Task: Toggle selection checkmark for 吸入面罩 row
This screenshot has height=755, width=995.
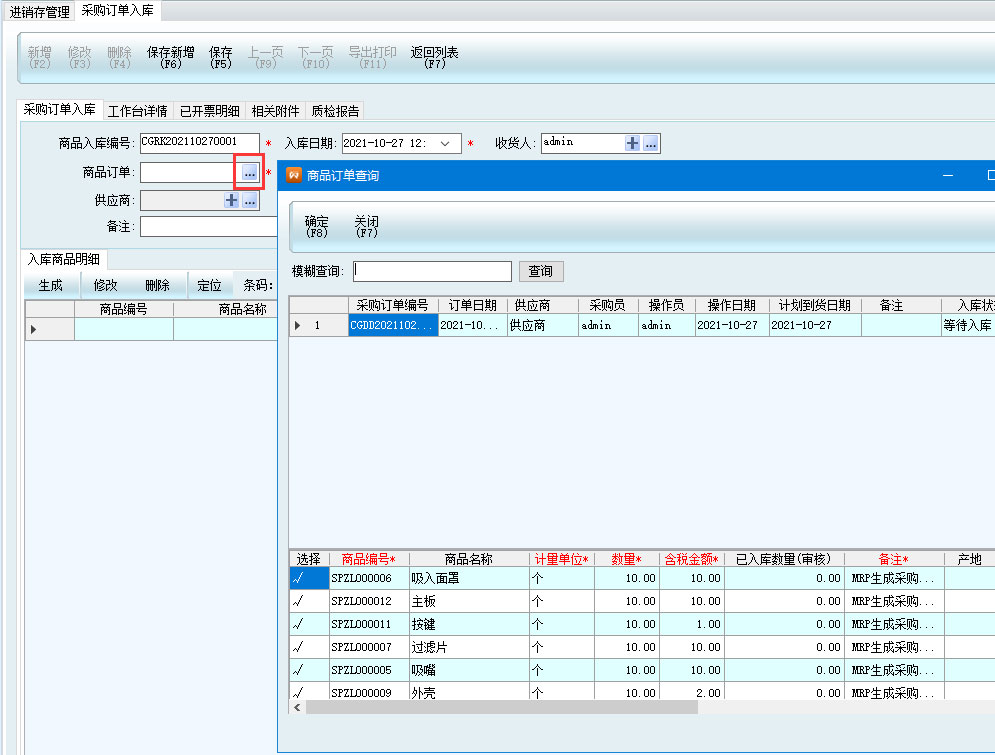Action: (x=309, y=579)
